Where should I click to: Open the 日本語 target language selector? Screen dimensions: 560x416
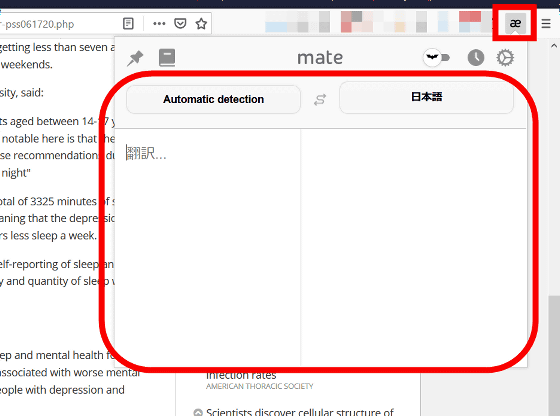(426, 97)
